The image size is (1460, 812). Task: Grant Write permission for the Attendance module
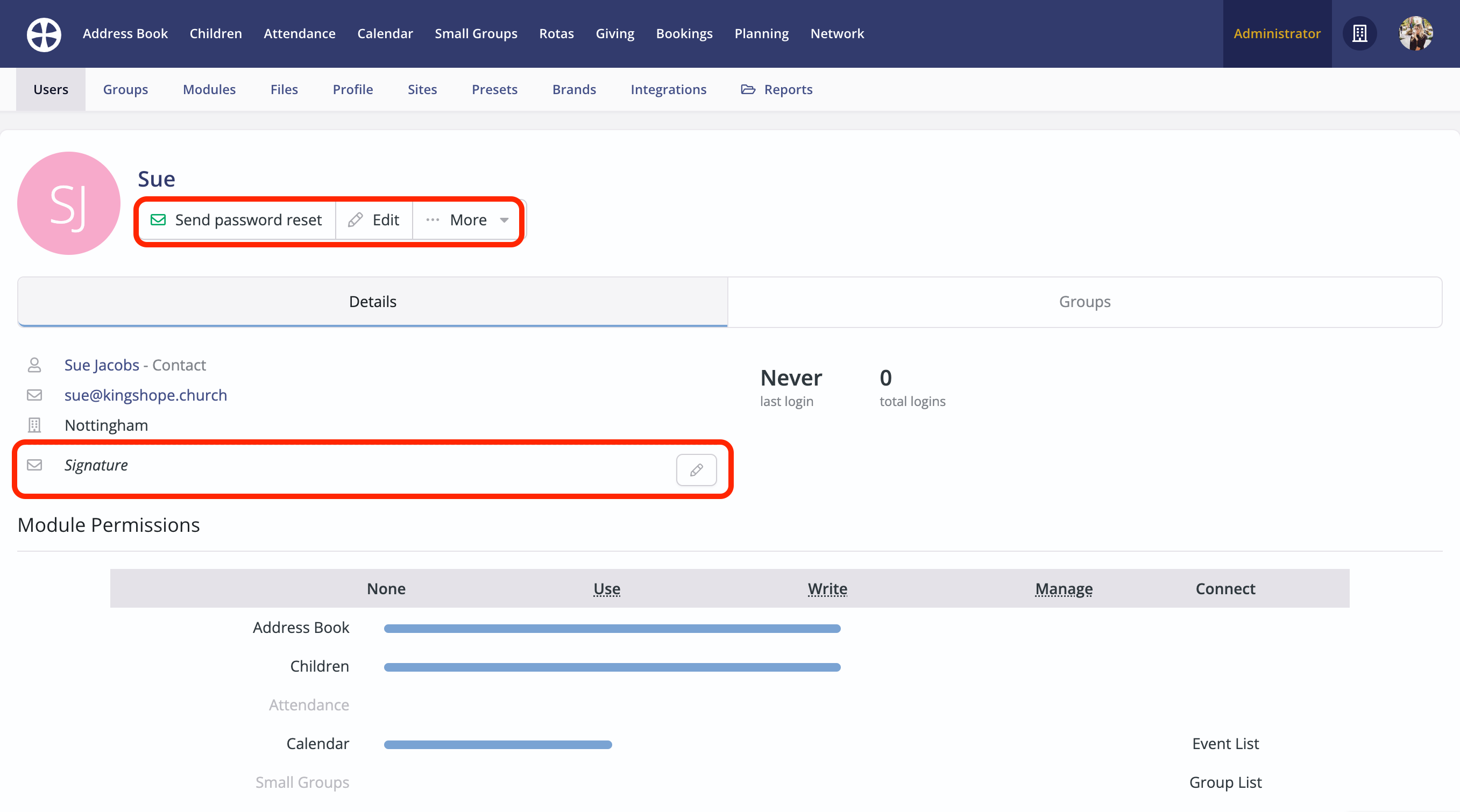pos(827,704)
